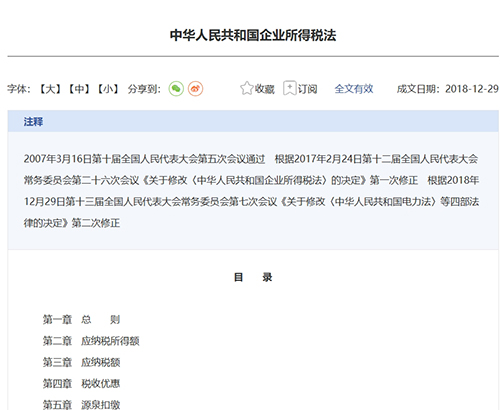Click the 收藏 label text
The width and height of the screenshot is (500, 410).
pyautogui.click(x=265, y=89)
